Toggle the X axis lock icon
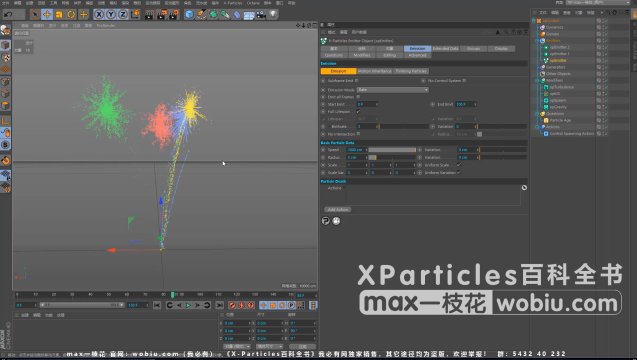 [x=99, y=15]
